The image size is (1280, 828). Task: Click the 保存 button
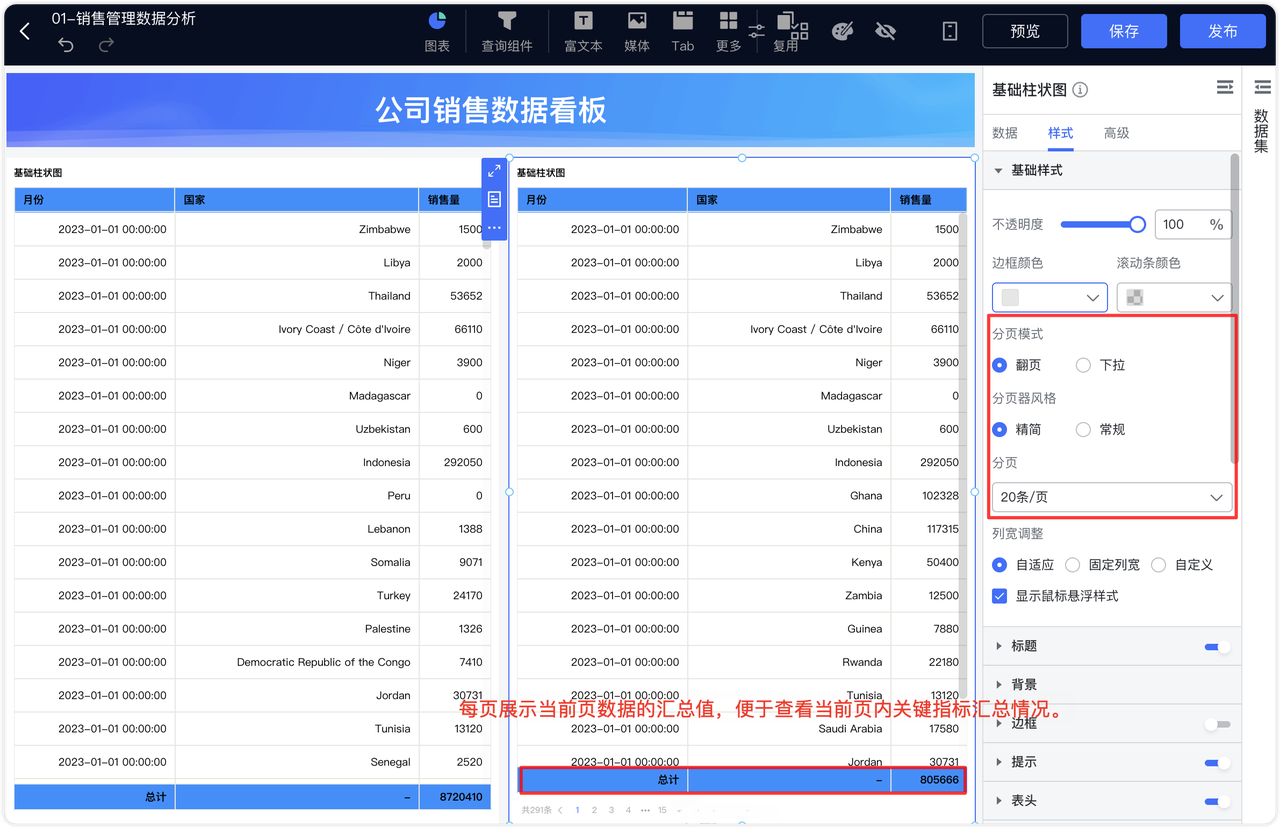tap(1124, 31)
